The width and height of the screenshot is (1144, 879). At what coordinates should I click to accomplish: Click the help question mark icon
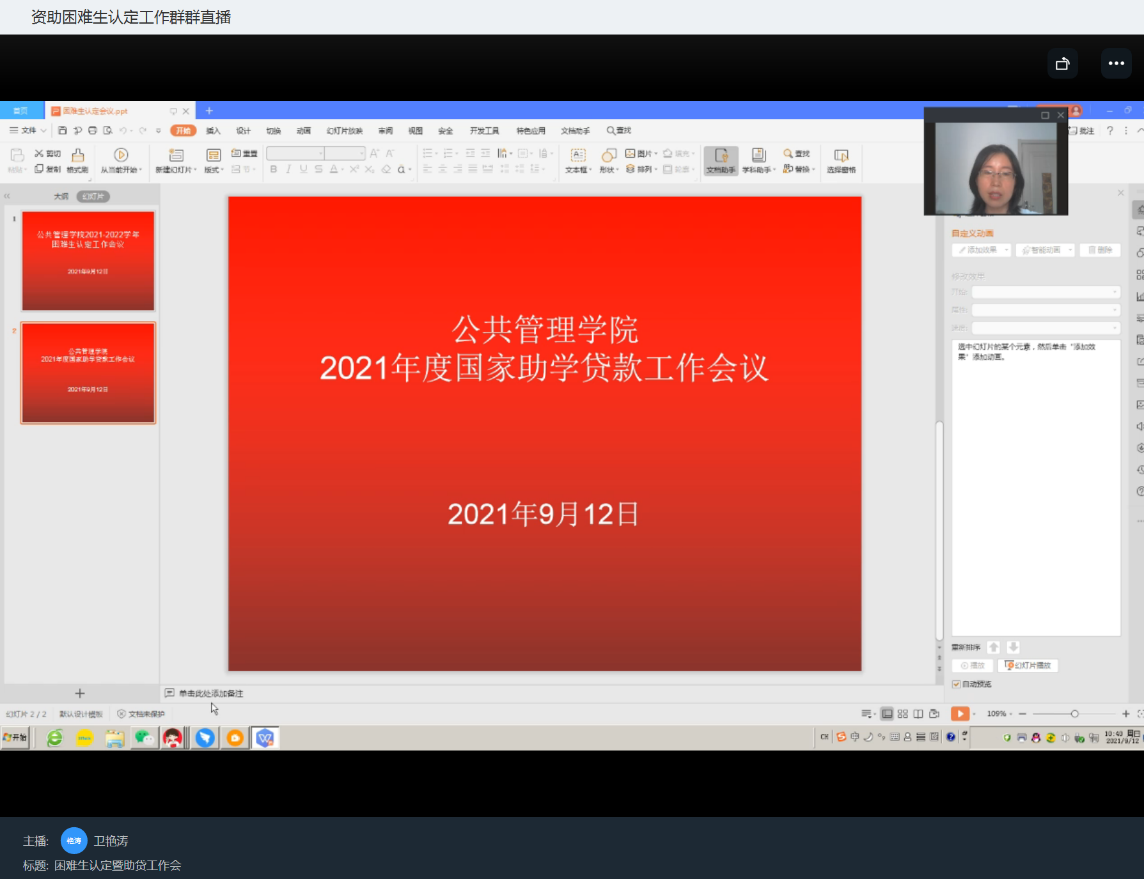(x=1110, y=131)
